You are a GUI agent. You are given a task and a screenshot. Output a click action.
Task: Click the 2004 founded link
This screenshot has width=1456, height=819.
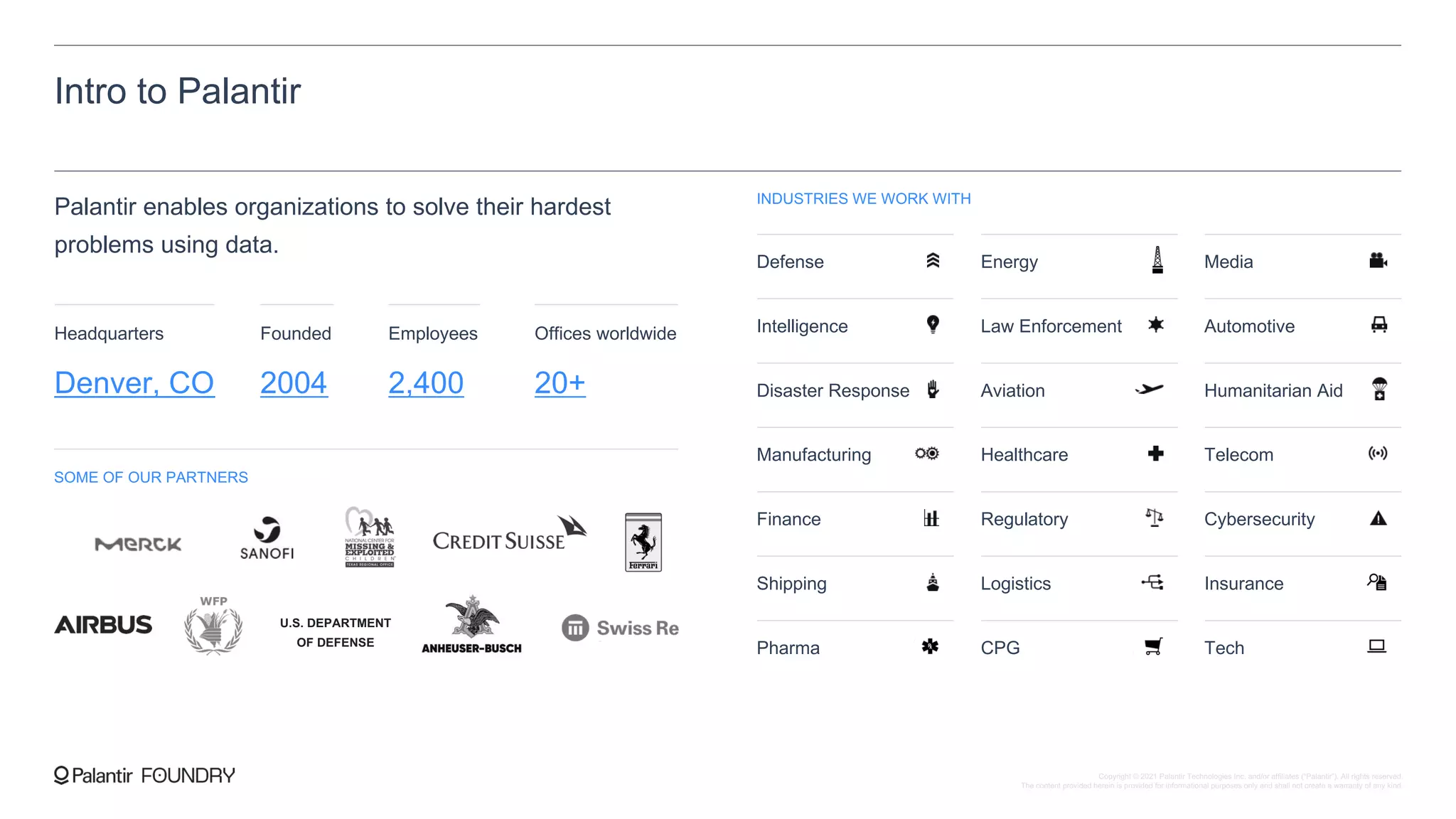click(x=294, y=383)
